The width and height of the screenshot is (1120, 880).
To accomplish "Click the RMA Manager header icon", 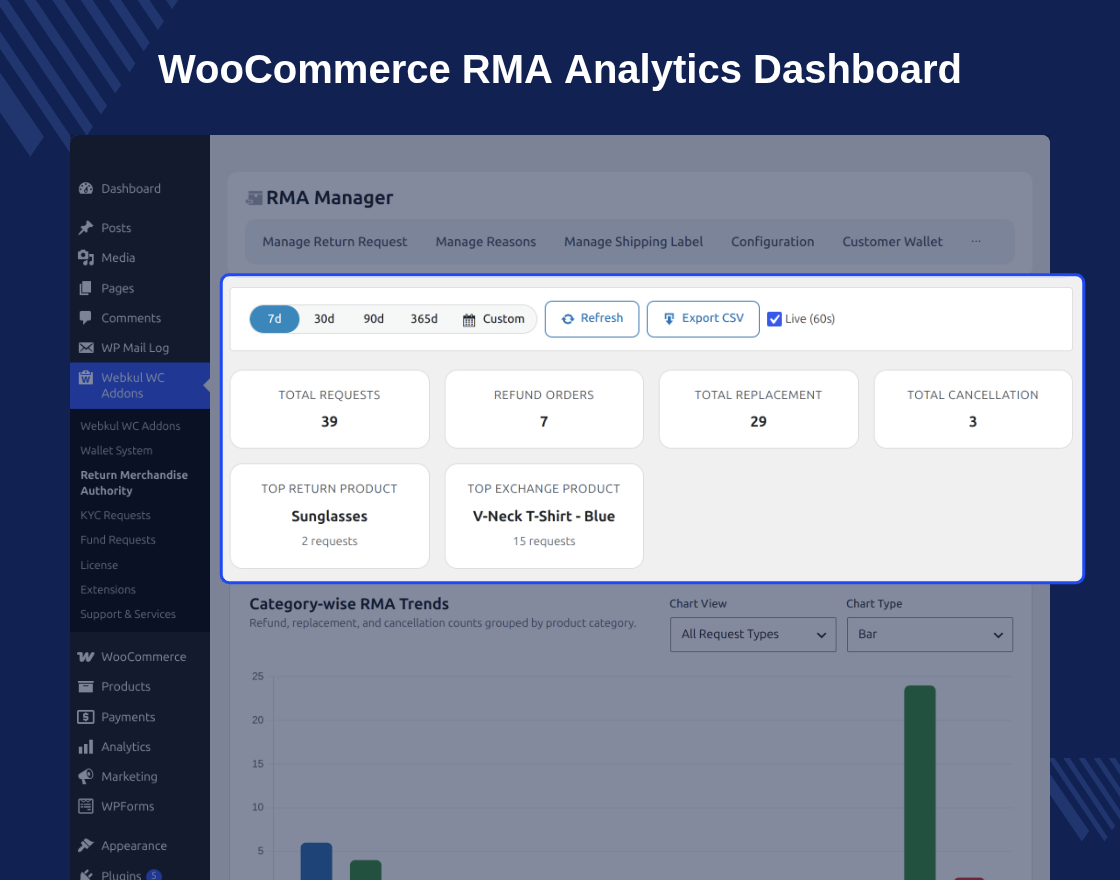I will click(254, 198).
